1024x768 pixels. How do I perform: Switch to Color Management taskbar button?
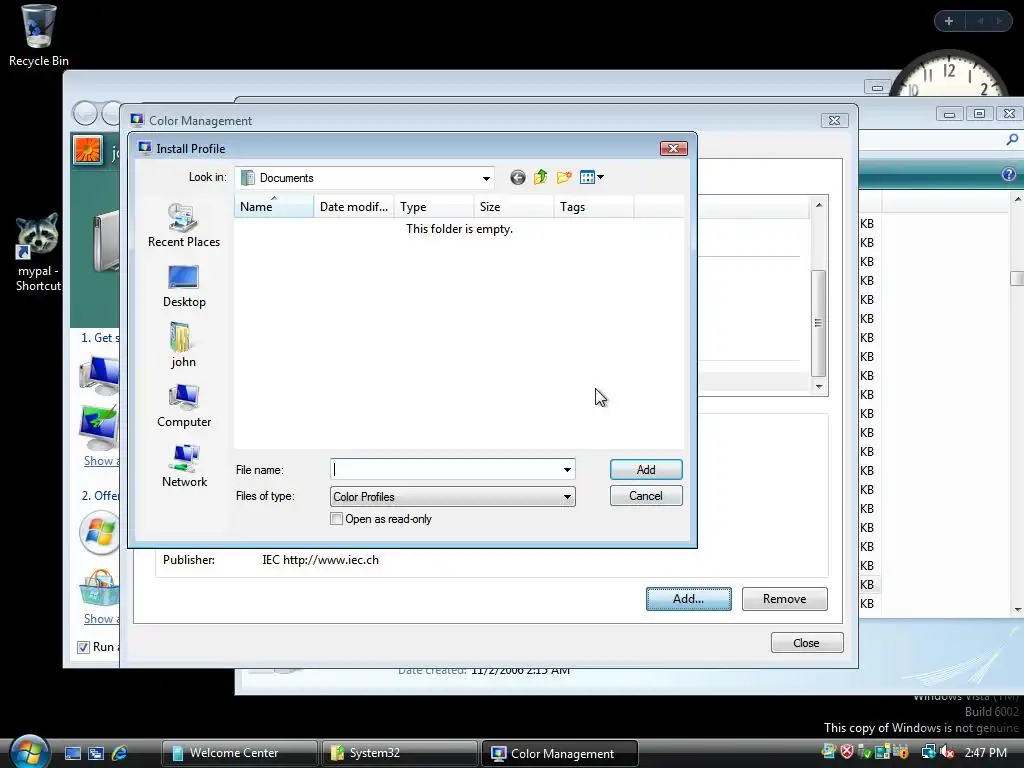click(x=559, y=753)
